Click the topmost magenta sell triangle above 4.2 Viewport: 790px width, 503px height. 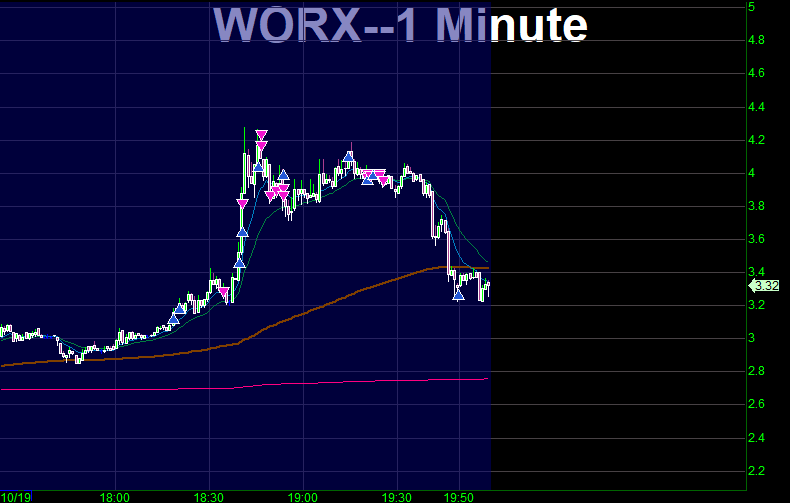pyautogui.click(x=261, y=135)
